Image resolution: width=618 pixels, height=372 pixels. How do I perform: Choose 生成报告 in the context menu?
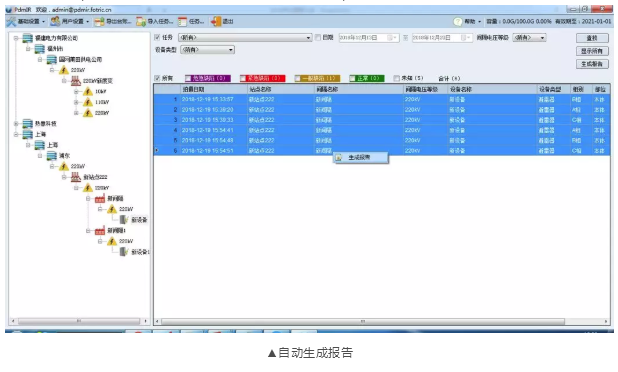(x=361, y=158)
